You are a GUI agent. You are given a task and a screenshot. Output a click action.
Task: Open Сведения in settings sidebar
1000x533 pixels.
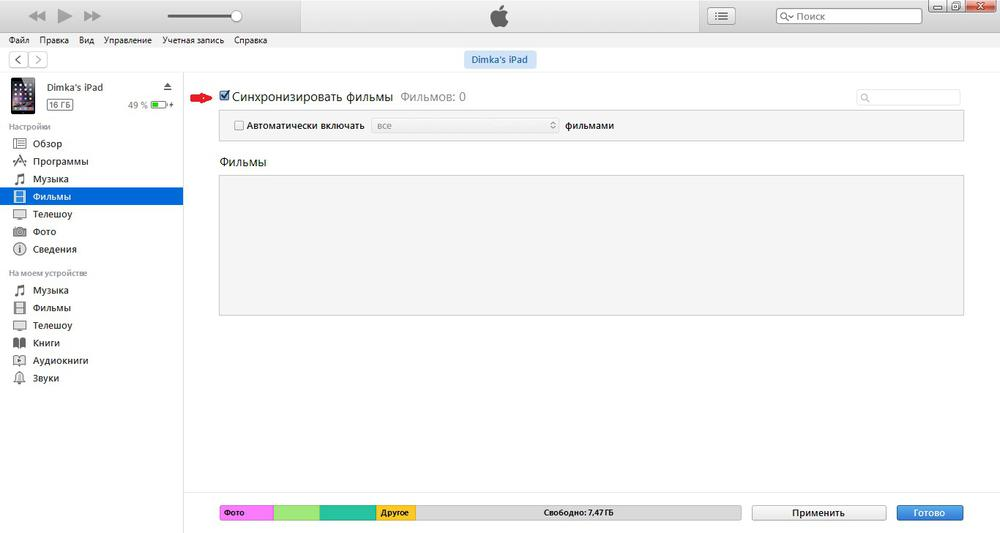tap(92, 249)
